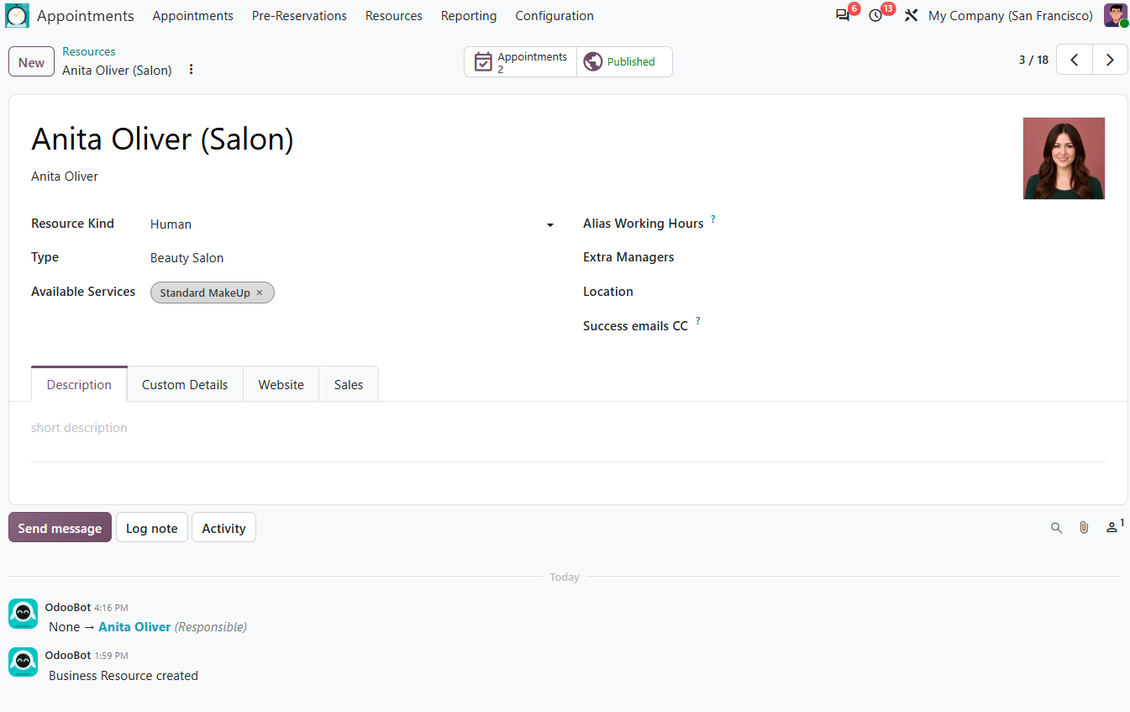Click the short description text field
The width and height of the screenshot is (1130, 712).
point(568,428)
